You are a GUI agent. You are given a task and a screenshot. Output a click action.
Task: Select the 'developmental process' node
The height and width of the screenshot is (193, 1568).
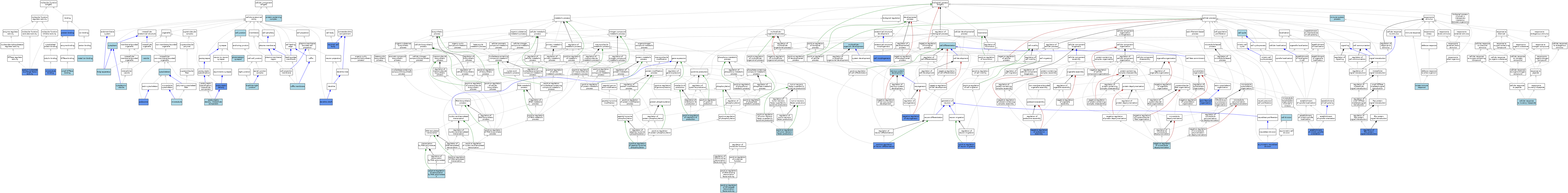tap(910, 18)
